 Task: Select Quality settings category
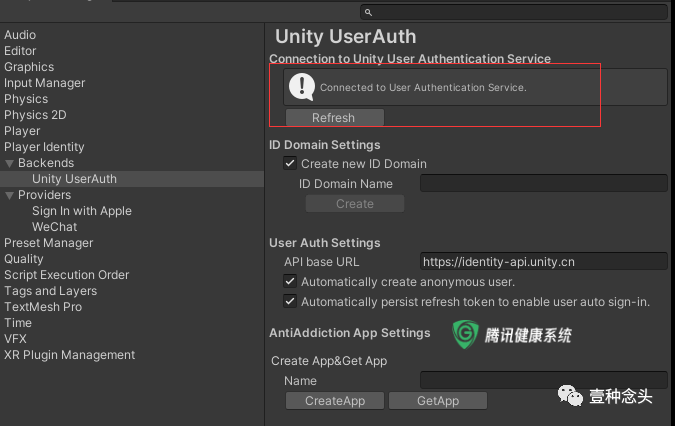[x=24, y=259]
